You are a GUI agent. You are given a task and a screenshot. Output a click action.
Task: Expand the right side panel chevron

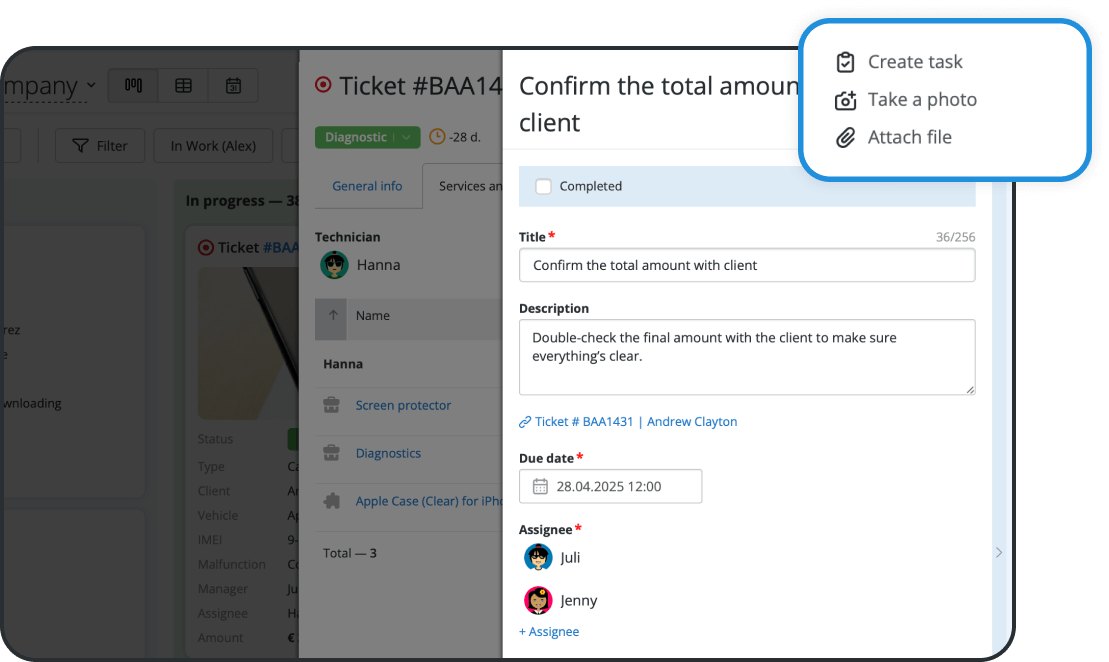point(998,551)
